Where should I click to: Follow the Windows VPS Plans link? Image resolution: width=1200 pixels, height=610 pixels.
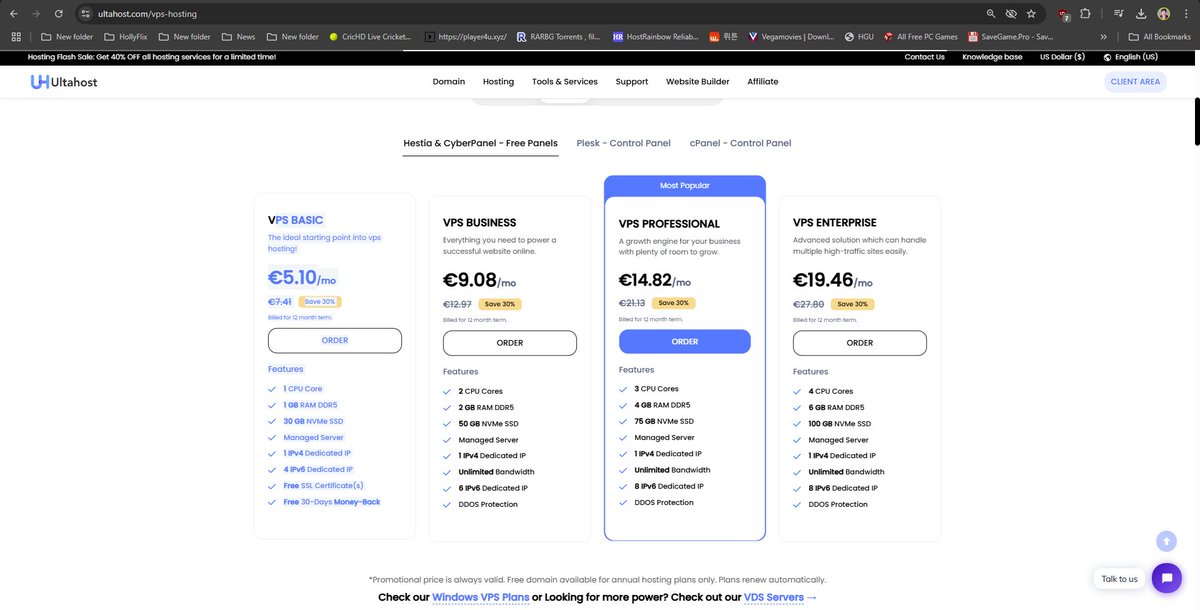coord(480,597)
